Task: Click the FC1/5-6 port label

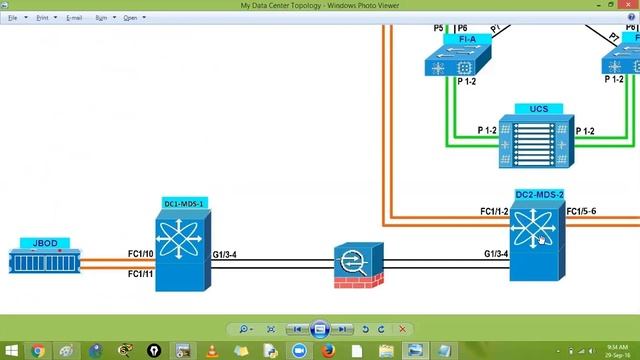Action: coord(581,211)
